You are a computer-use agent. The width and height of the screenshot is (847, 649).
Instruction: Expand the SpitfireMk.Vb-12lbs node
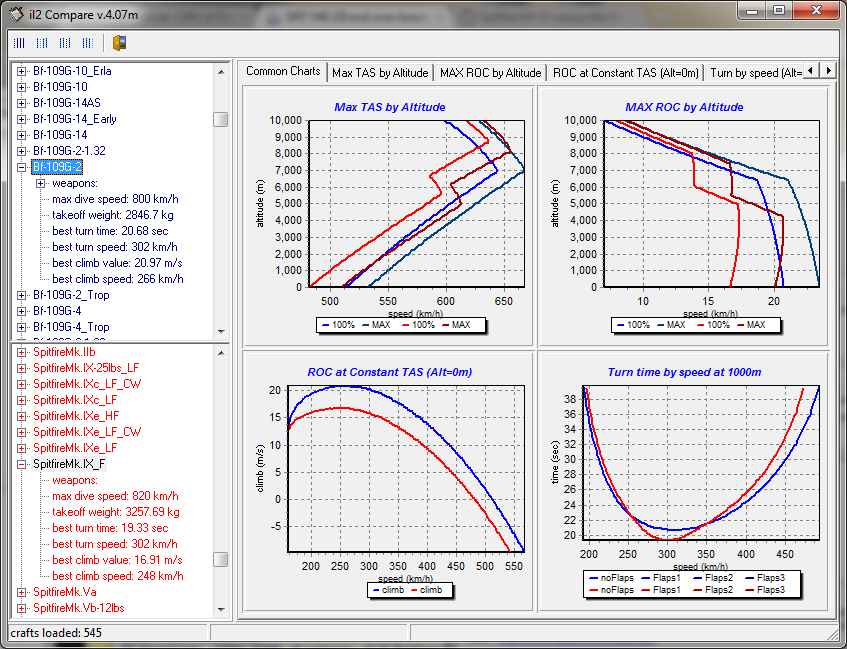click(21, 608)
